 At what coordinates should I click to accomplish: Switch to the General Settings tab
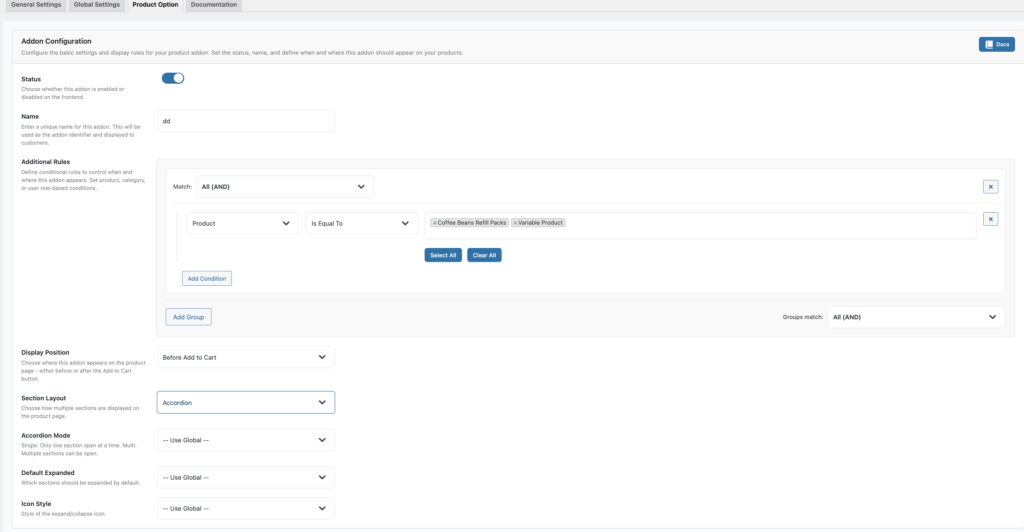35,5
